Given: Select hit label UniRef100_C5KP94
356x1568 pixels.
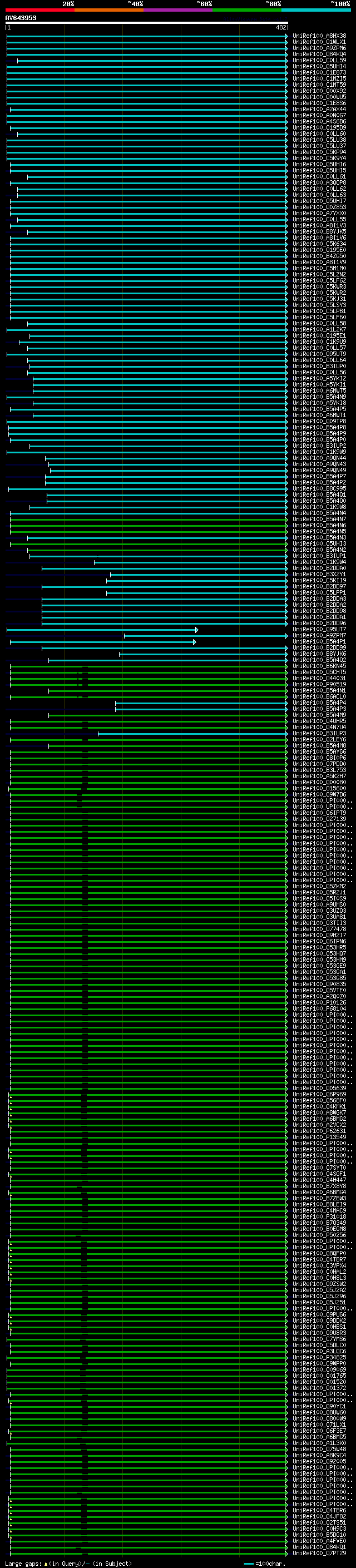Looking at the screenshot, I should point(319,152).
